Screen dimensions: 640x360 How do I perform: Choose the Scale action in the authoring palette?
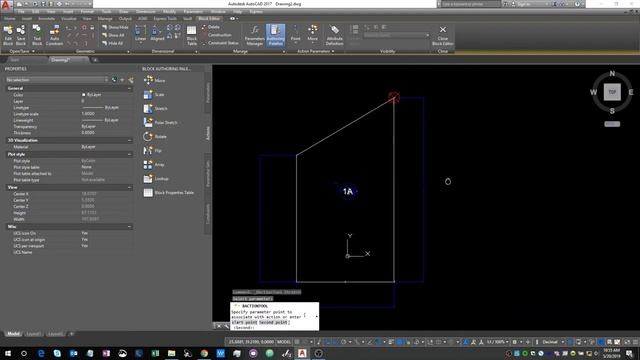coord(154,94)
